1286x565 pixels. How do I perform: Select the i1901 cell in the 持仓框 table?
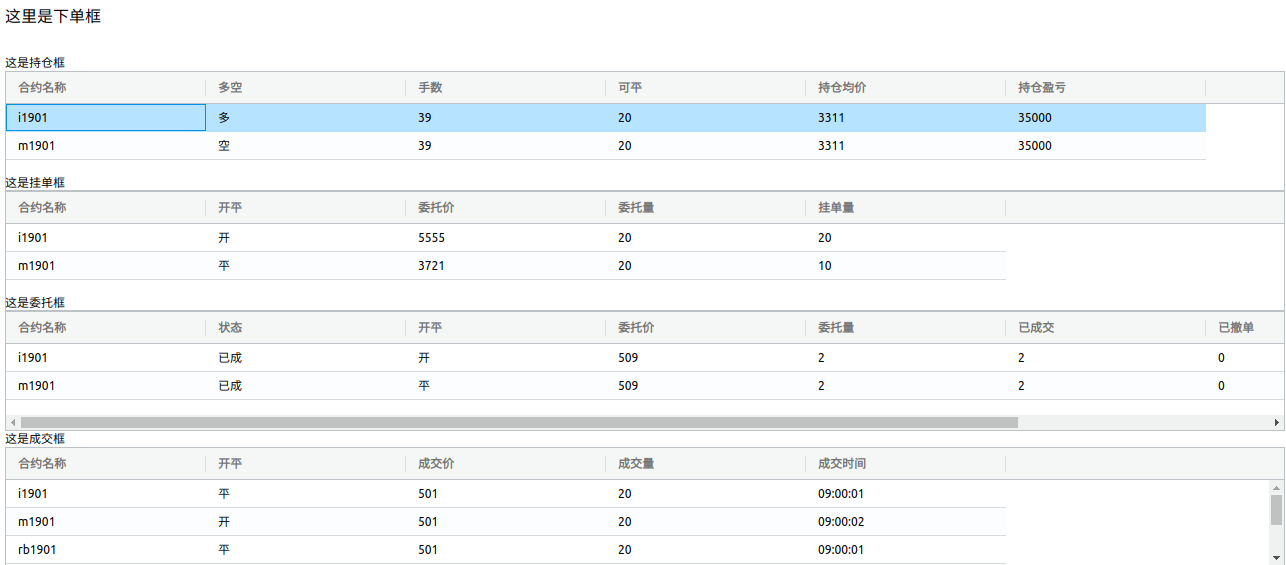coord(106,118)
